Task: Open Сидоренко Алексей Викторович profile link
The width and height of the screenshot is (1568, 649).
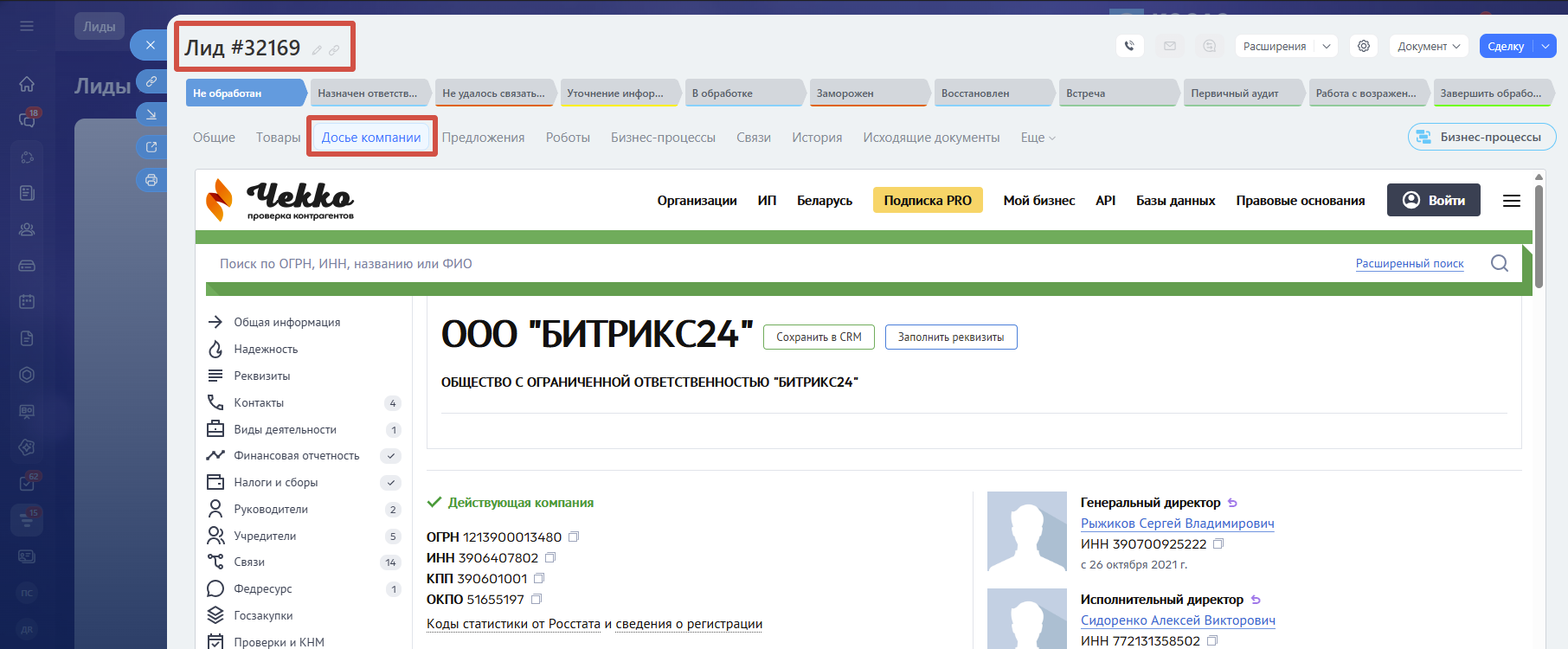Action: (1178, 620)
